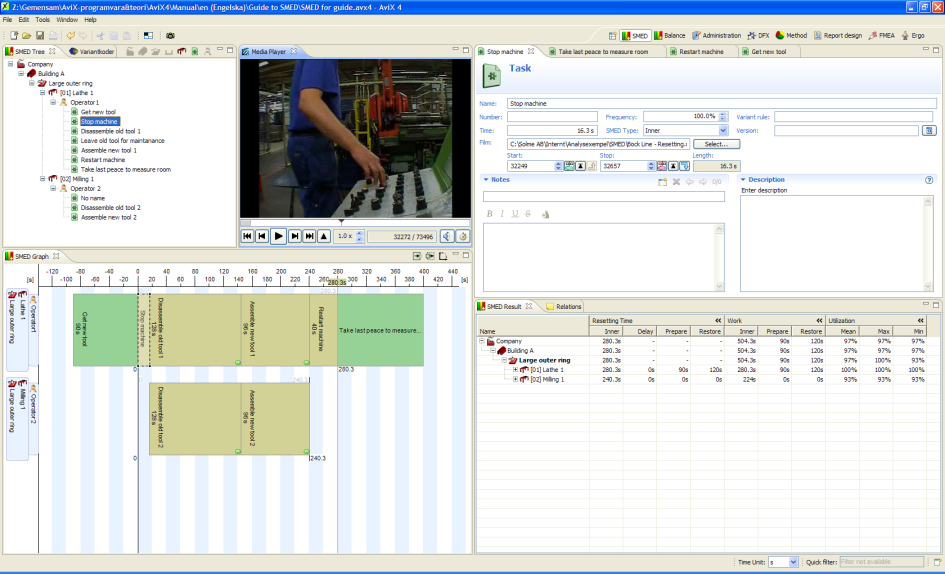Open the Balance perspective
Viewport: 945px width, 574px height.
click(669, 35)
